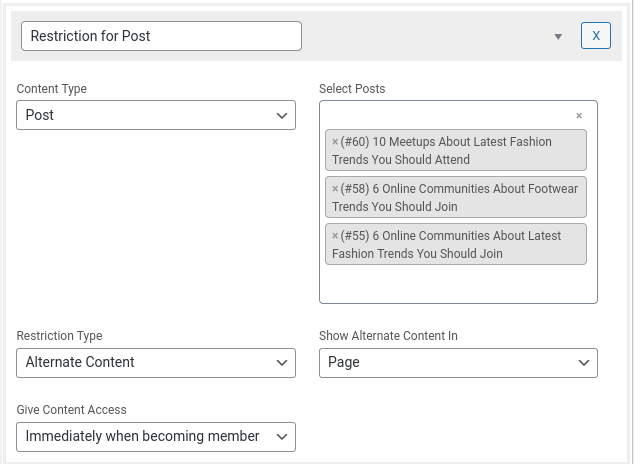Select the 10 Meetups About Latest Fashion tag
634x464 pixels.
pos(456,150)
